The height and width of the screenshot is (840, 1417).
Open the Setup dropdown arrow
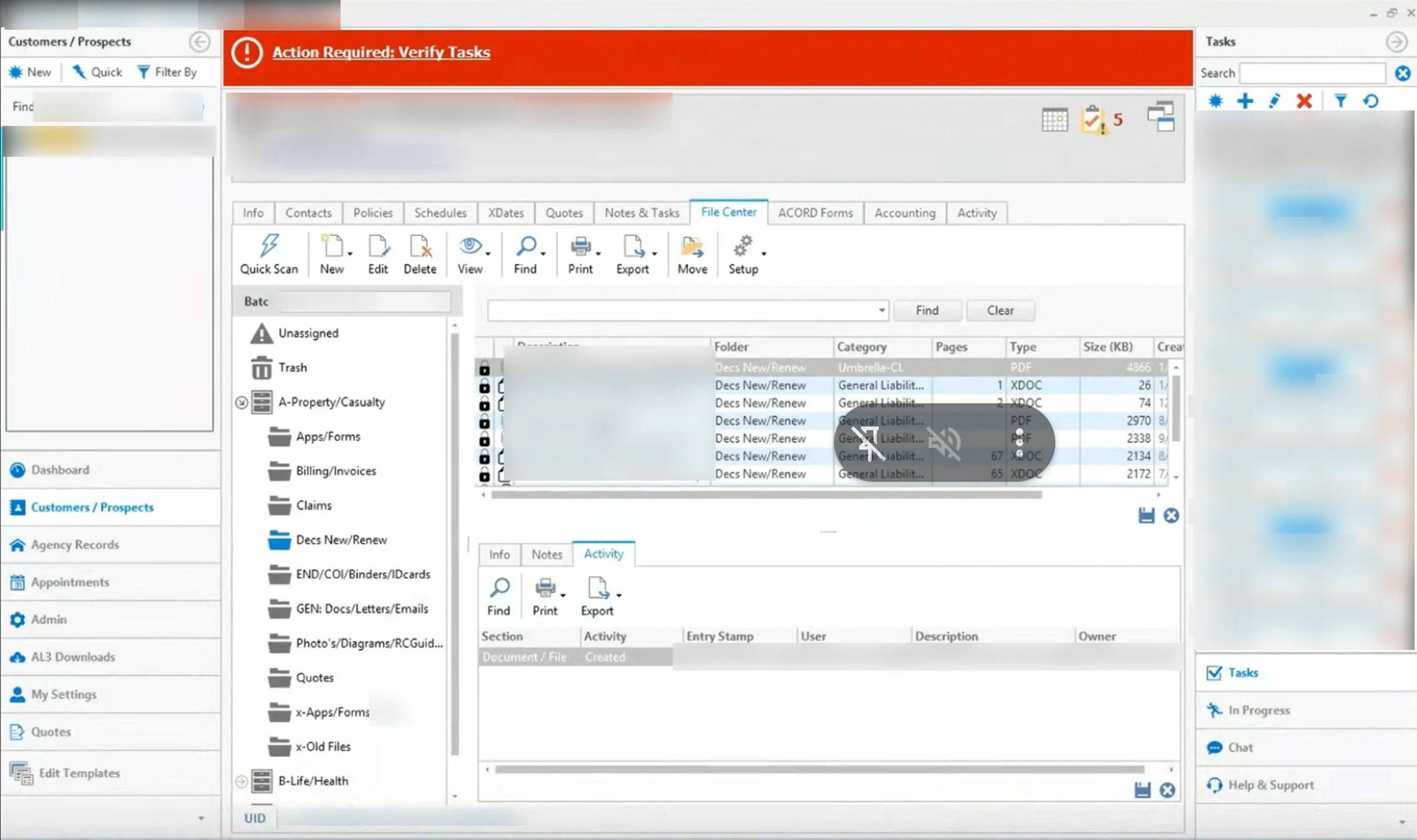click(x=764, y=254)
